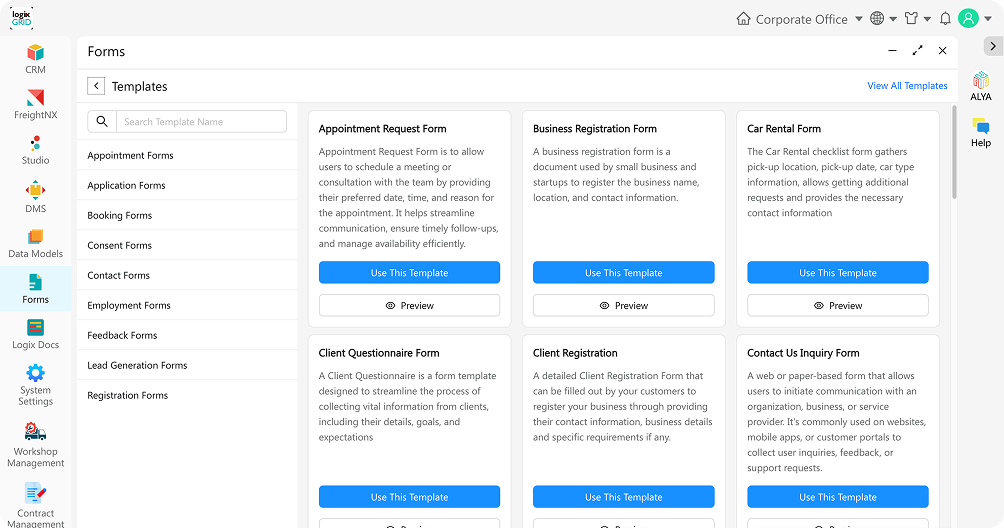This screenshot has width=1004, height=528.
Task: Select Appointment Forms category
Action: click(x=130, y=156)
